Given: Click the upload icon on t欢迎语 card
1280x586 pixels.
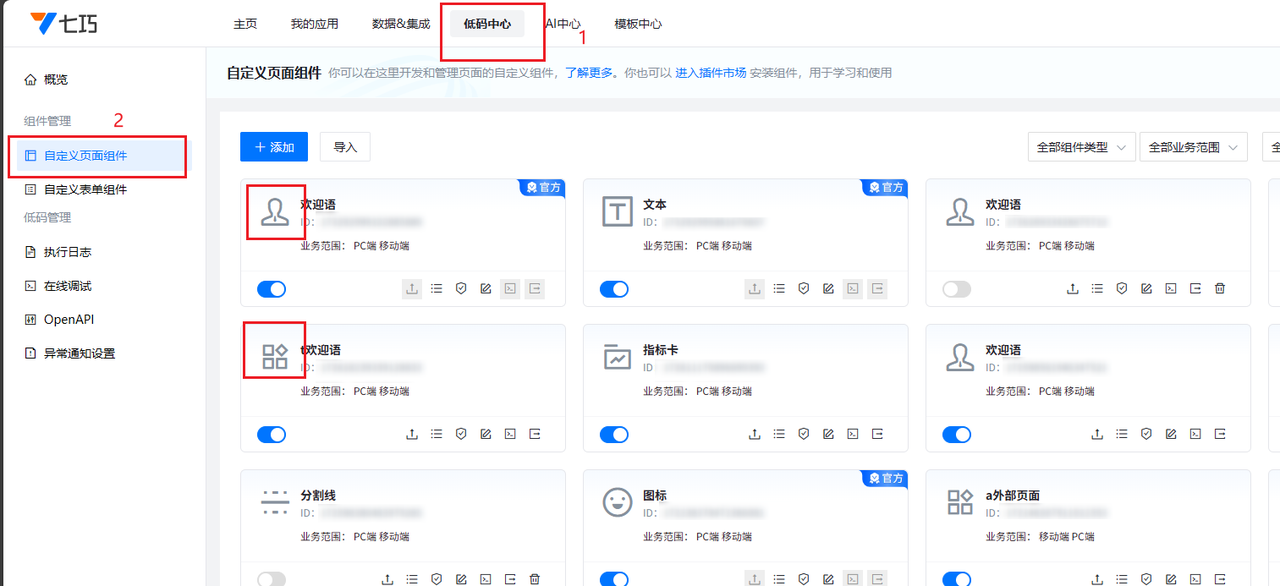Looking at the screenshot, I should point(412,435).
